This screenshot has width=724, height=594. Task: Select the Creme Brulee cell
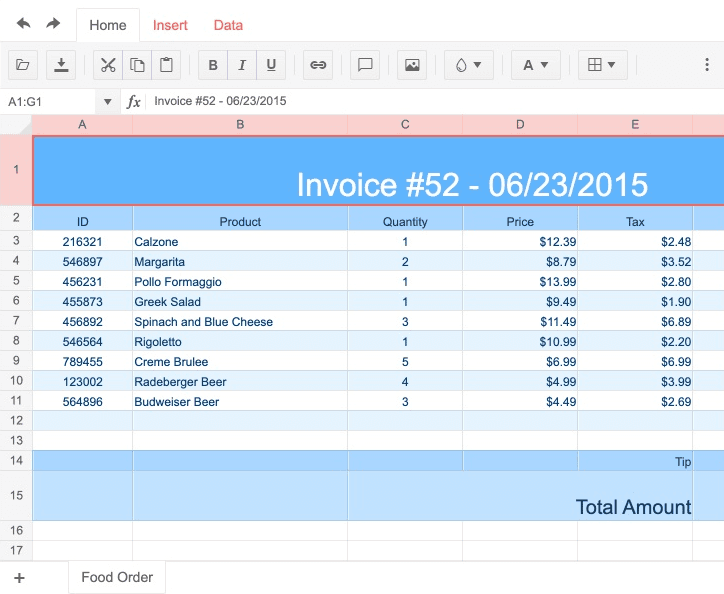pos(240,361)
